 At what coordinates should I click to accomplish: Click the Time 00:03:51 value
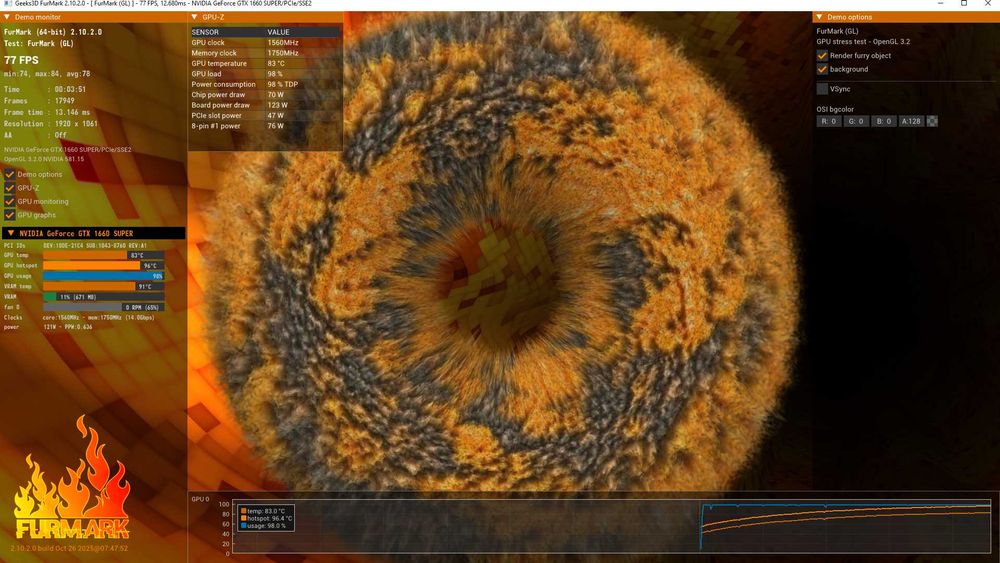[70, 89]
